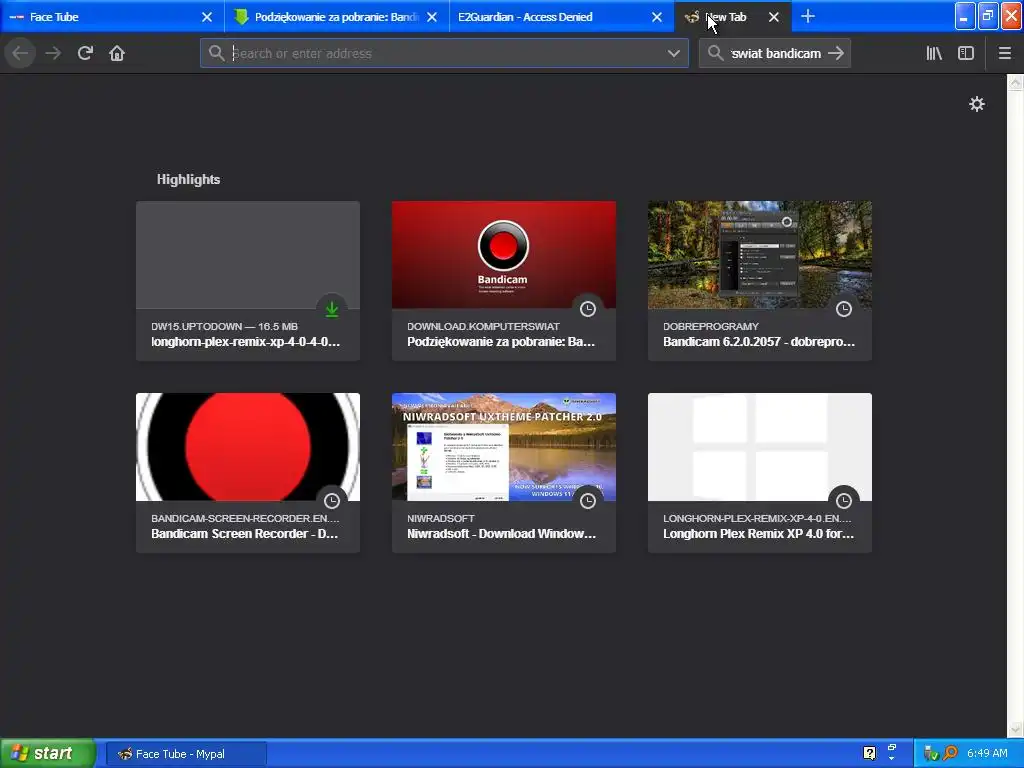Click the small window-stack tray icon
Image resolution: width=1024 pixels, height=768 pixels.
[891, 748]
